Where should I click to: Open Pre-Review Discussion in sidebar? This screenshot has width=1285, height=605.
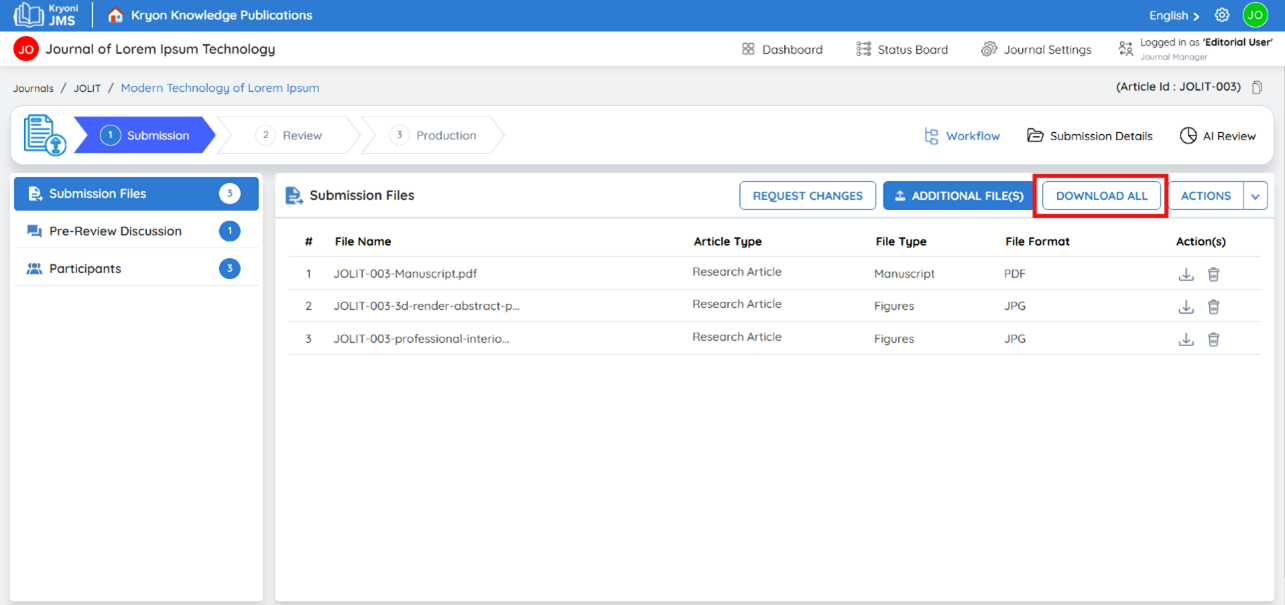click(136, 231)
